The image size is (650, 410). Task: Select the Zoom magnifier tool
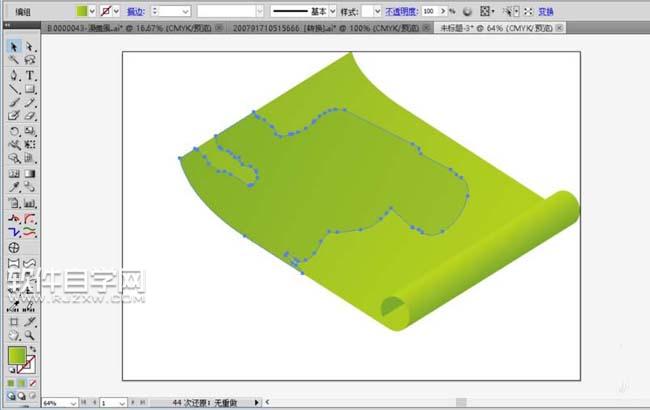[29, 335]
